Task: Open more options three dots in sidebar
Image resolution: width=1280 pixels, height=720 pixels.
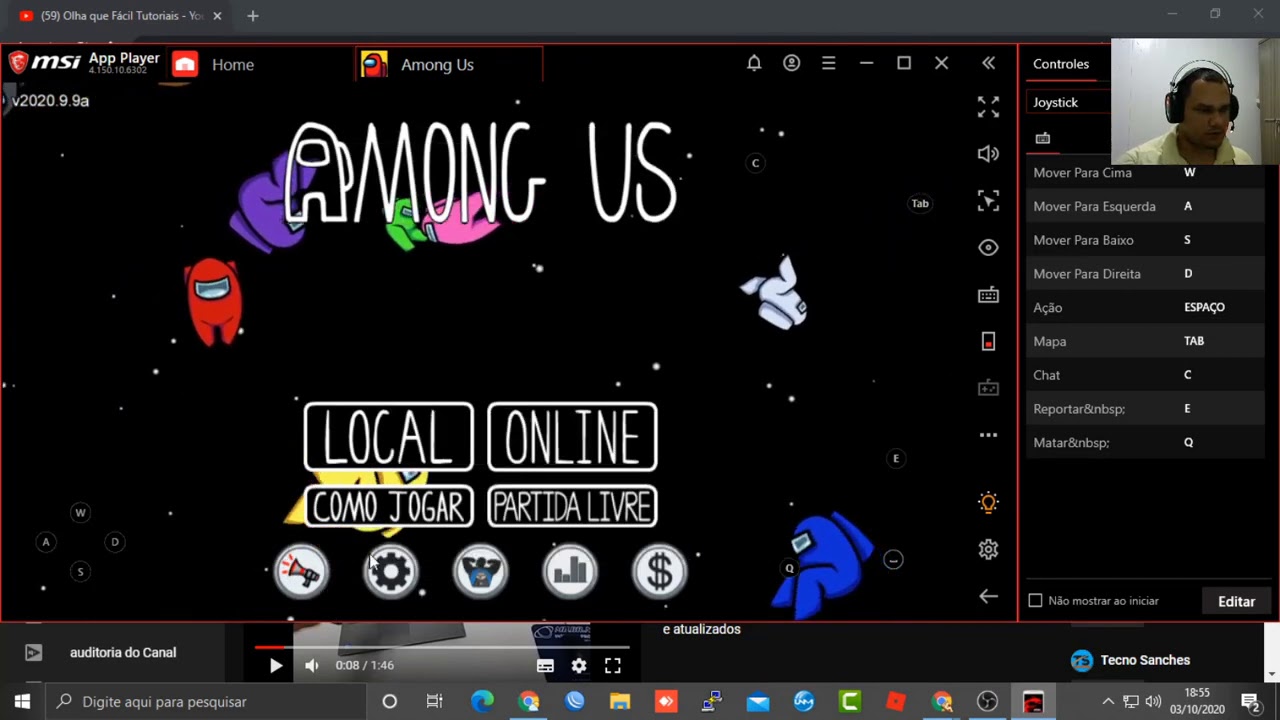Action: point(988,435)
